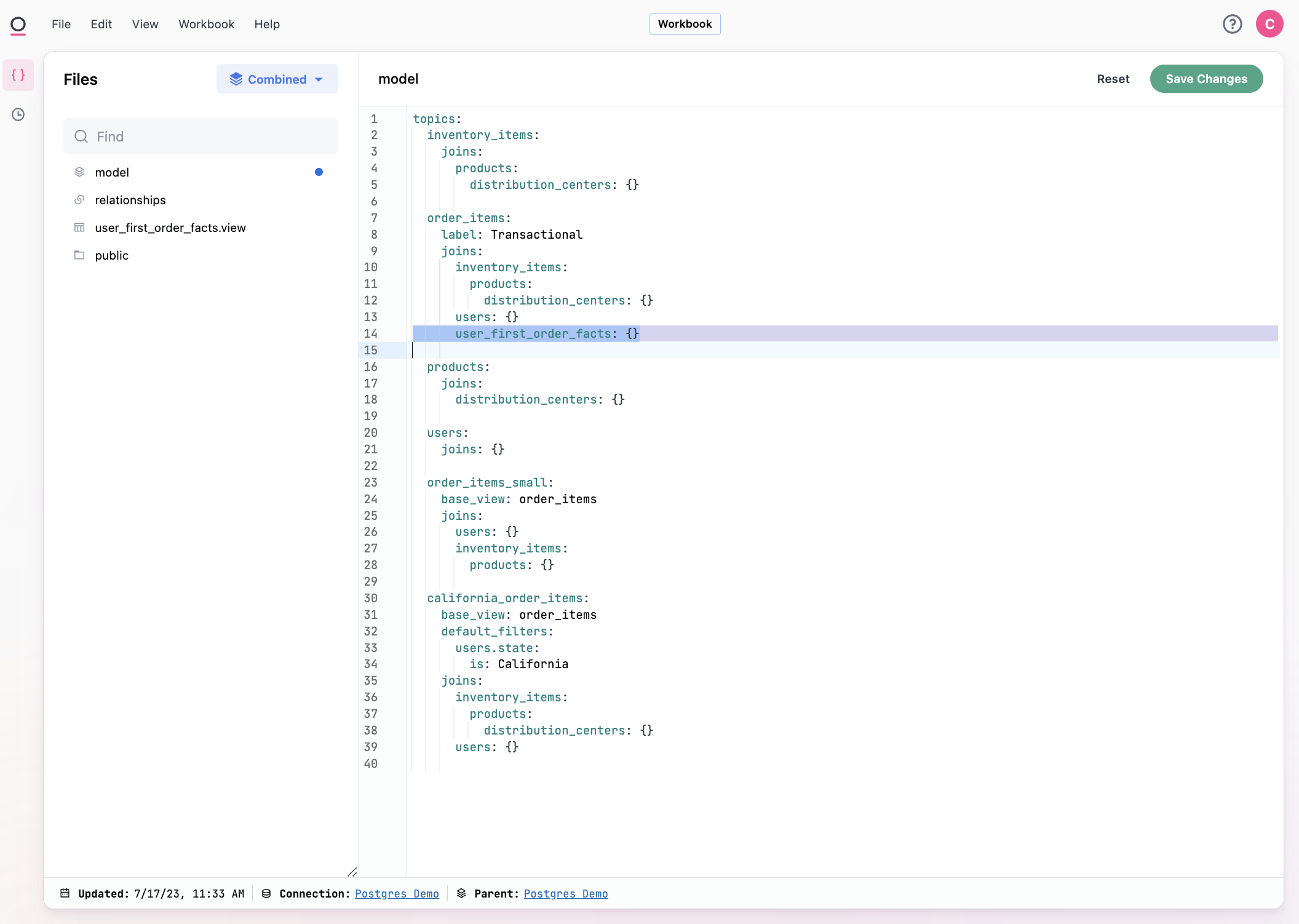Click the Reset button
The image size is (1299, 924).
(x=1113, y=79)
